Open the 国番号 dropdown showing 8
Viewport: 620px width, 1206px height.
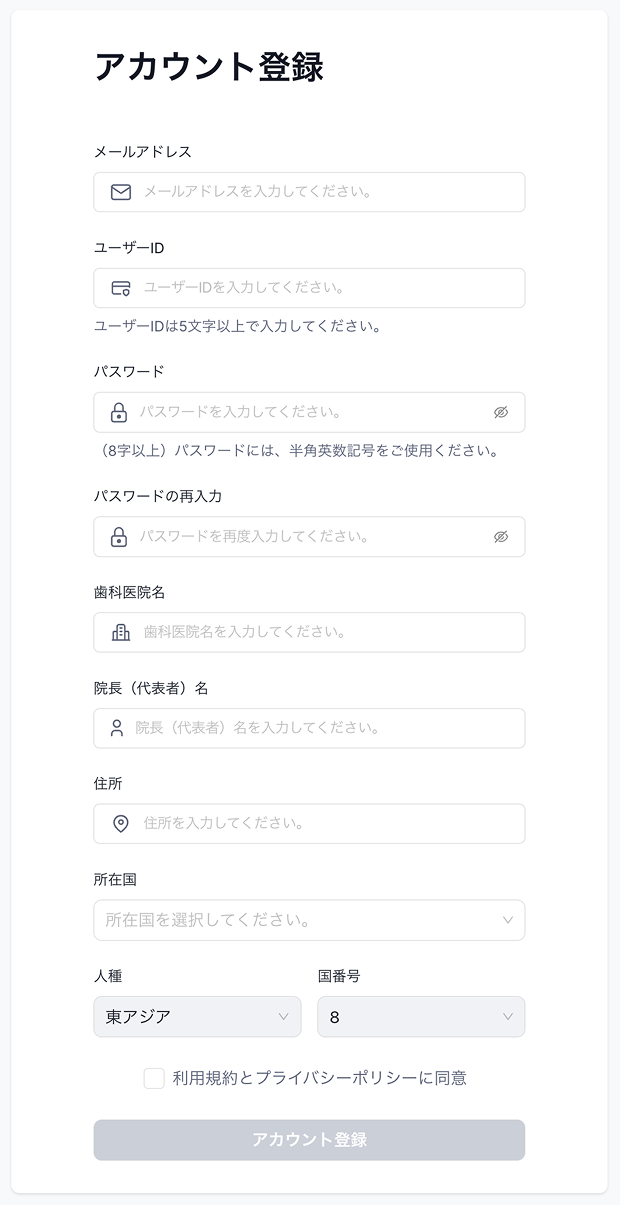[421, 1016]
